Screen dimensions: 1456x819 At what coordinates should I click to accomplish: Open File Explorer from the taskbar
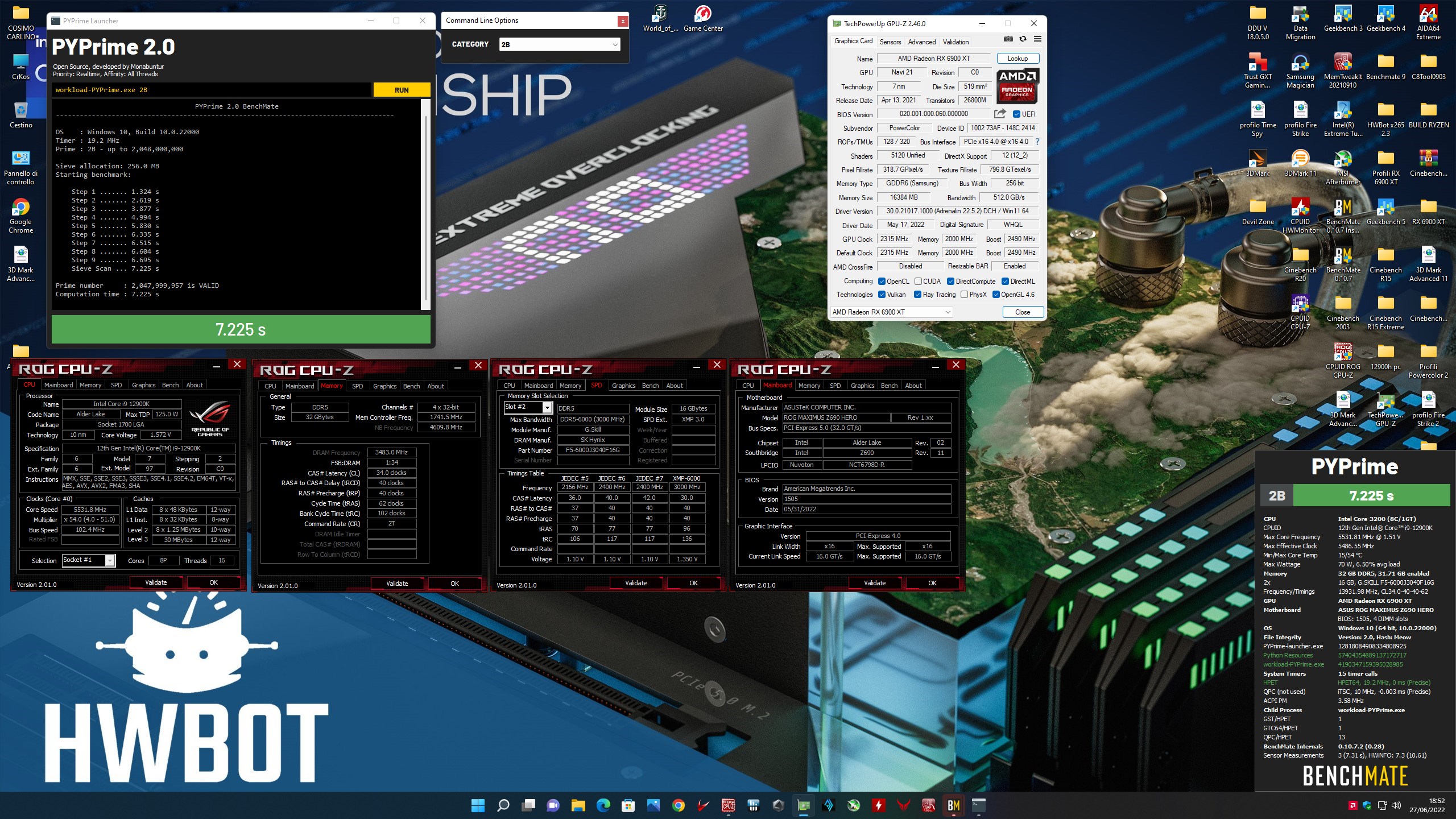(x=578, y=805)
